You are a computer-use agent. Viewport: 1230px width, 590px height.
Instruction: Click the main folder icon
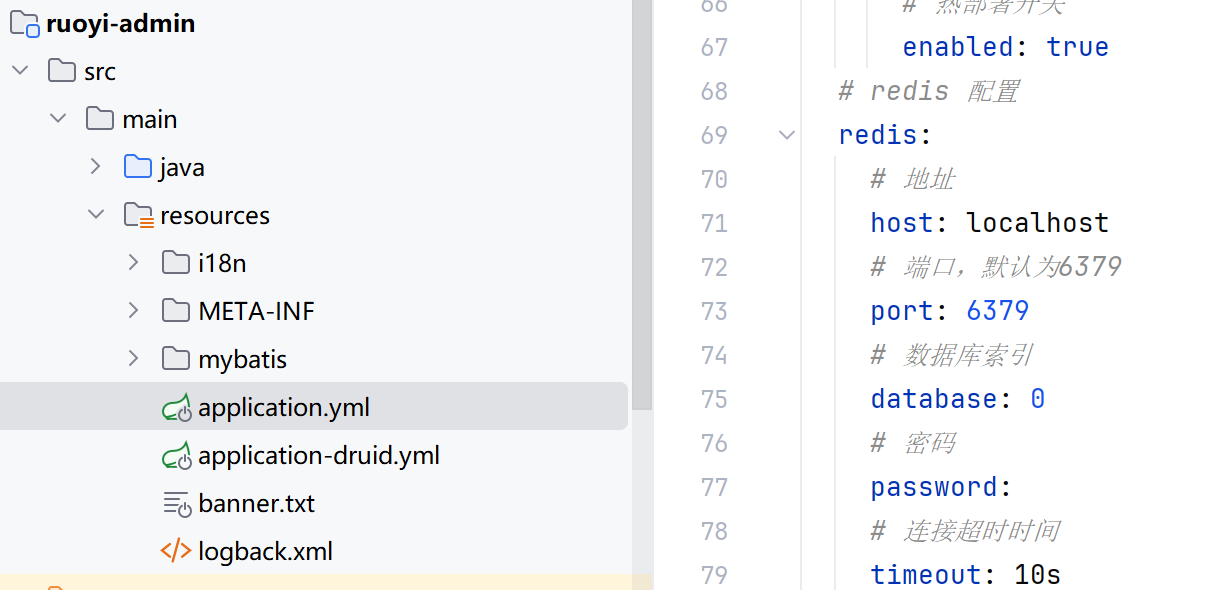coord(100,118)
